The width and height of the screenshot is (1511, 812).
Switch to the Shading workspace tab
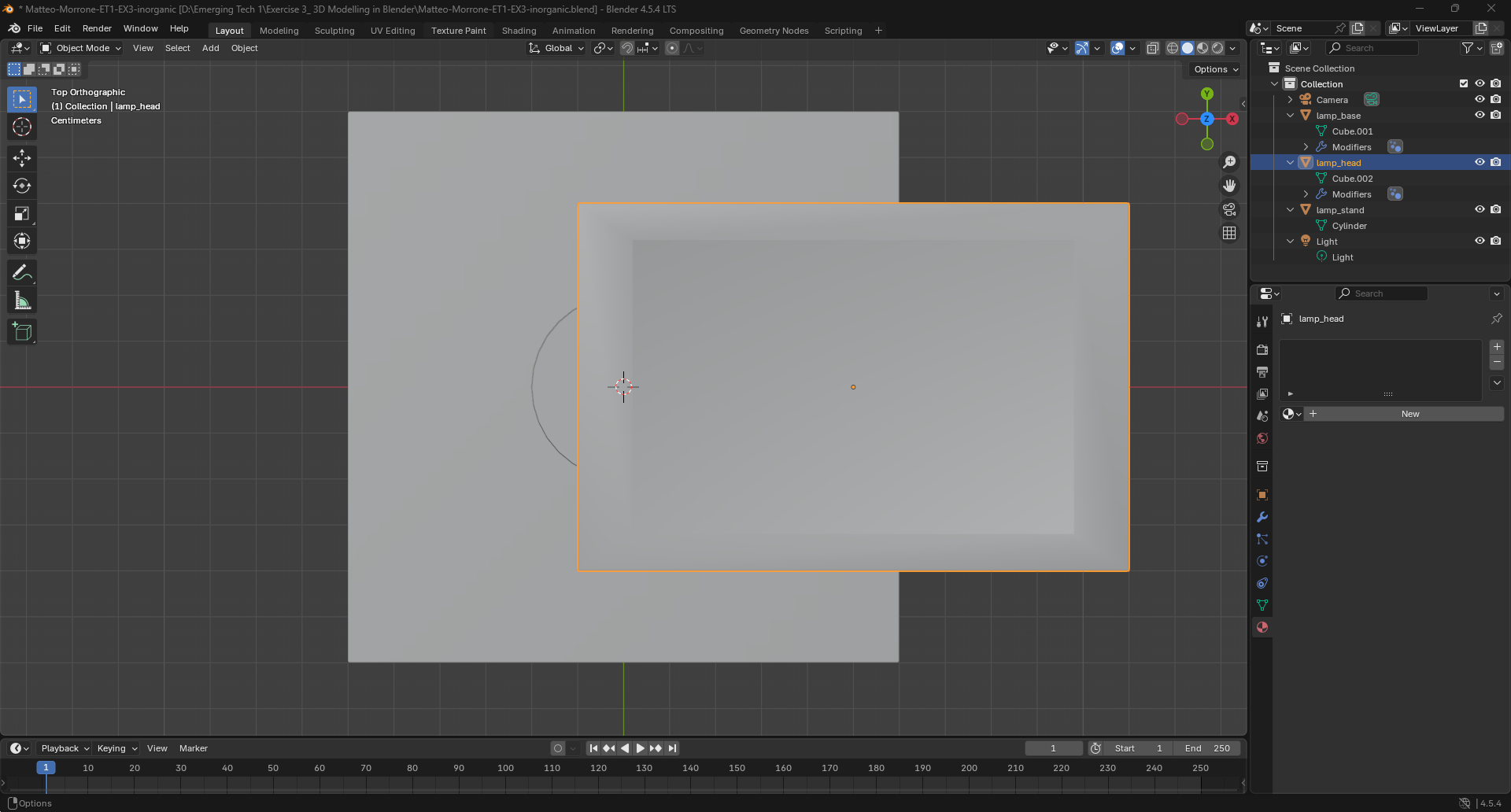click(x=519, y=30)
